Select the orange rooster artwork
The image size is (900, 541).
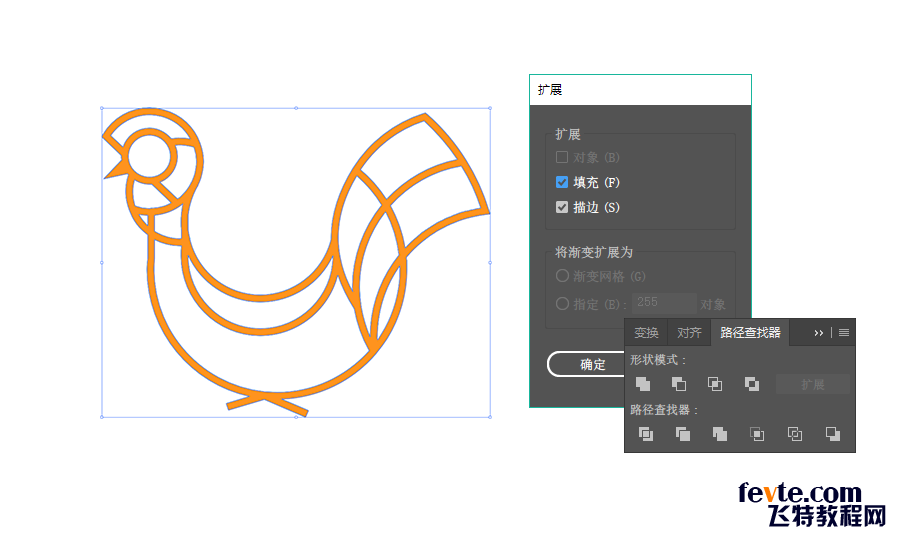click(296, 262)
